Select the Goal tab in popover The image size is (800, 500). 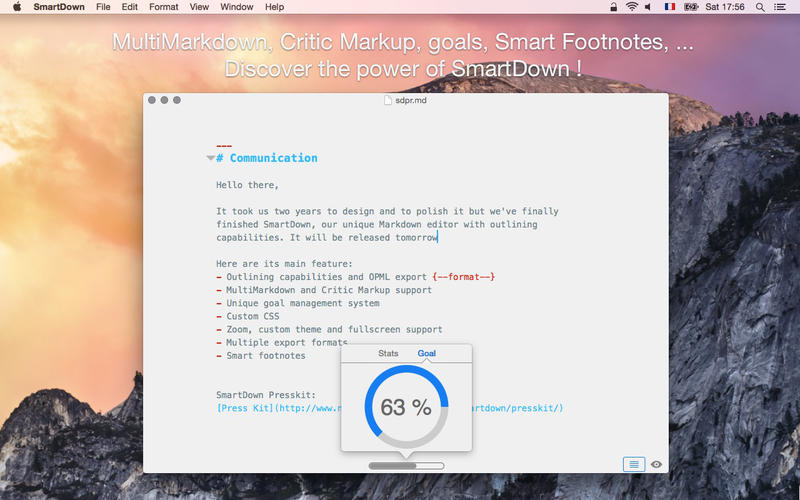[x=427, y=353]
